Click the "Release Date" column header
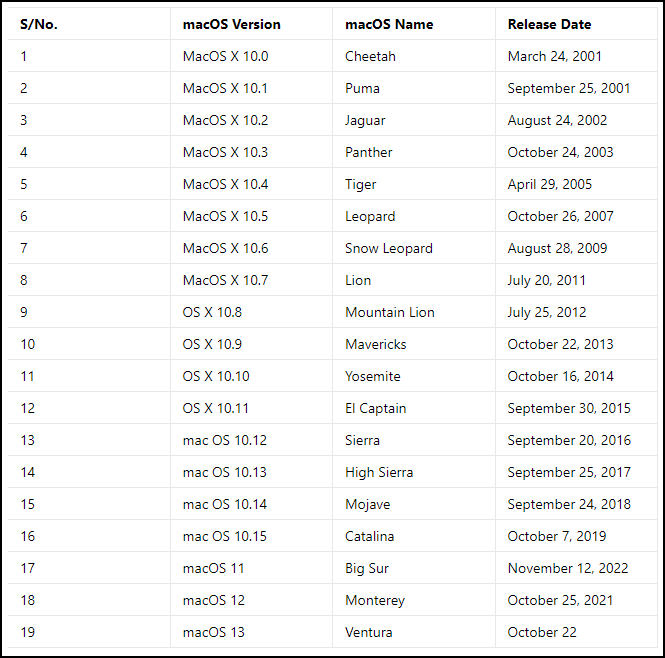The width and height of the screenshot is (665, 658). pos(549,24)
